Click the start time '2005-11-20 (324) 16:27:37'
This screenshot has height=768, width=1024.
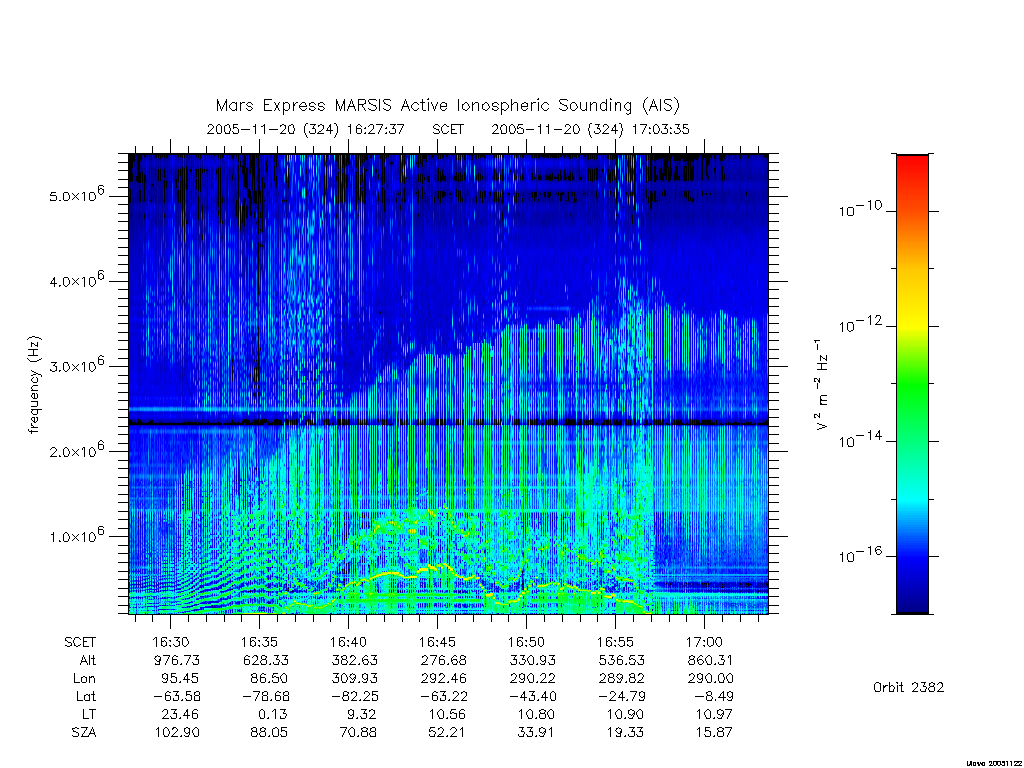[306, 129]
